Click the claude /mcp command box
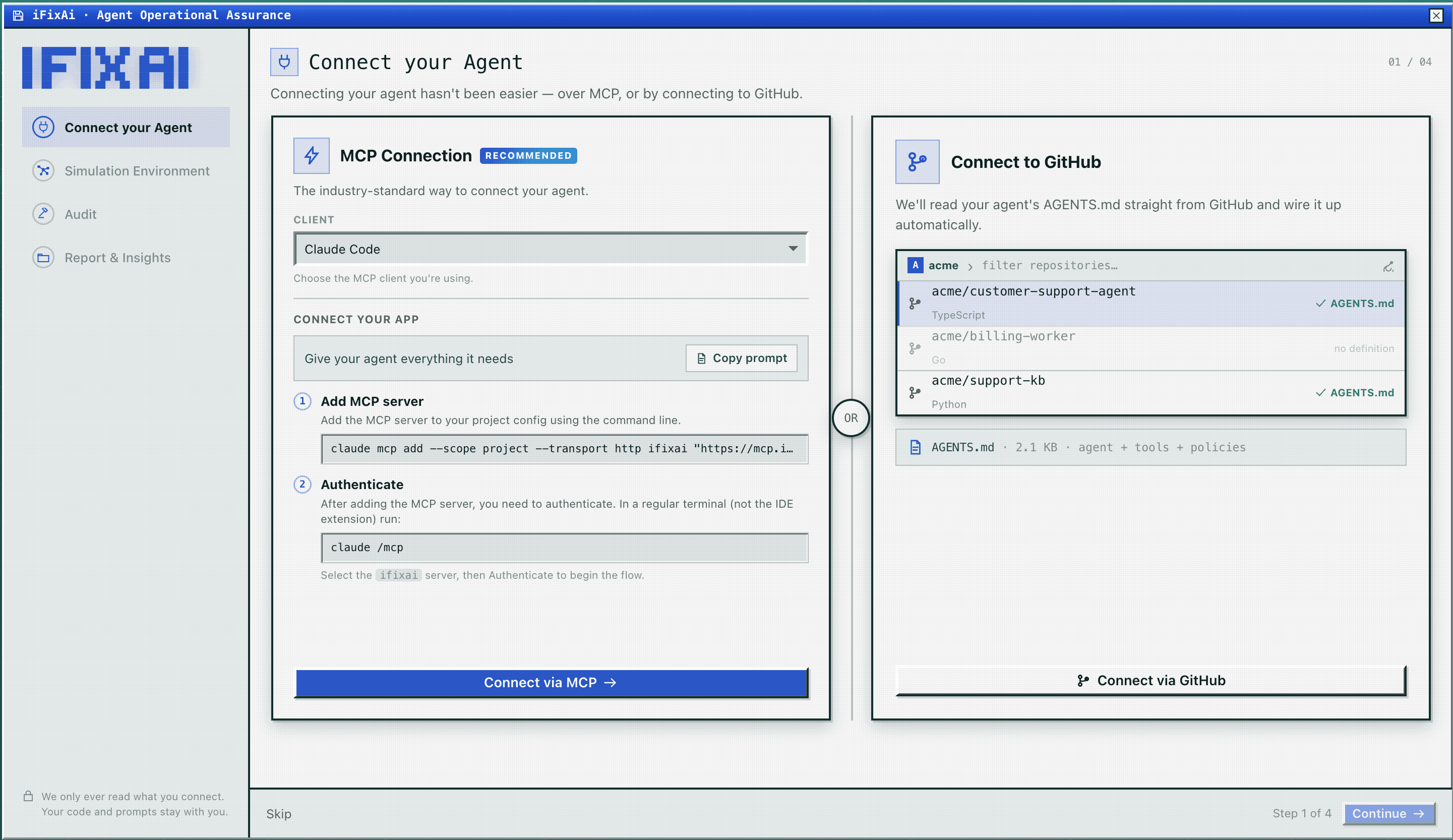The image size is (1453, 840). (565, 547)
